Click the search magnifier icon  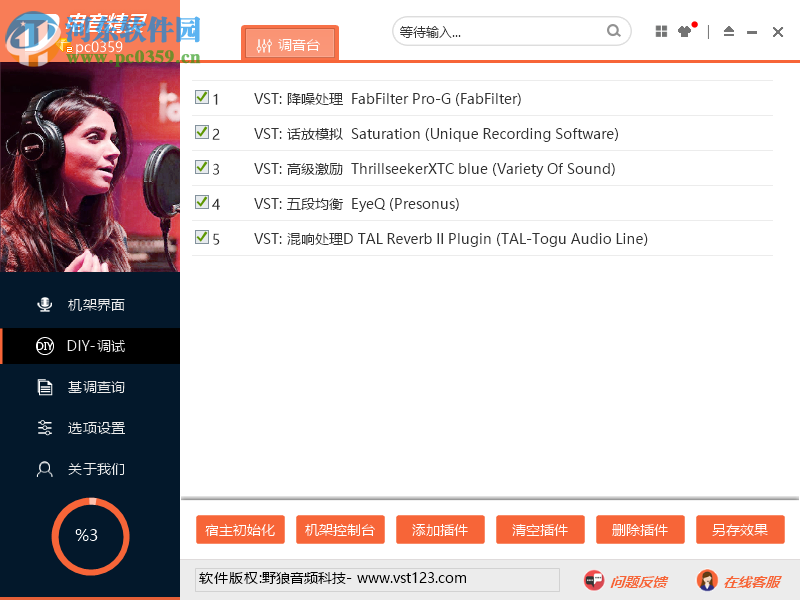pos(613,31)
